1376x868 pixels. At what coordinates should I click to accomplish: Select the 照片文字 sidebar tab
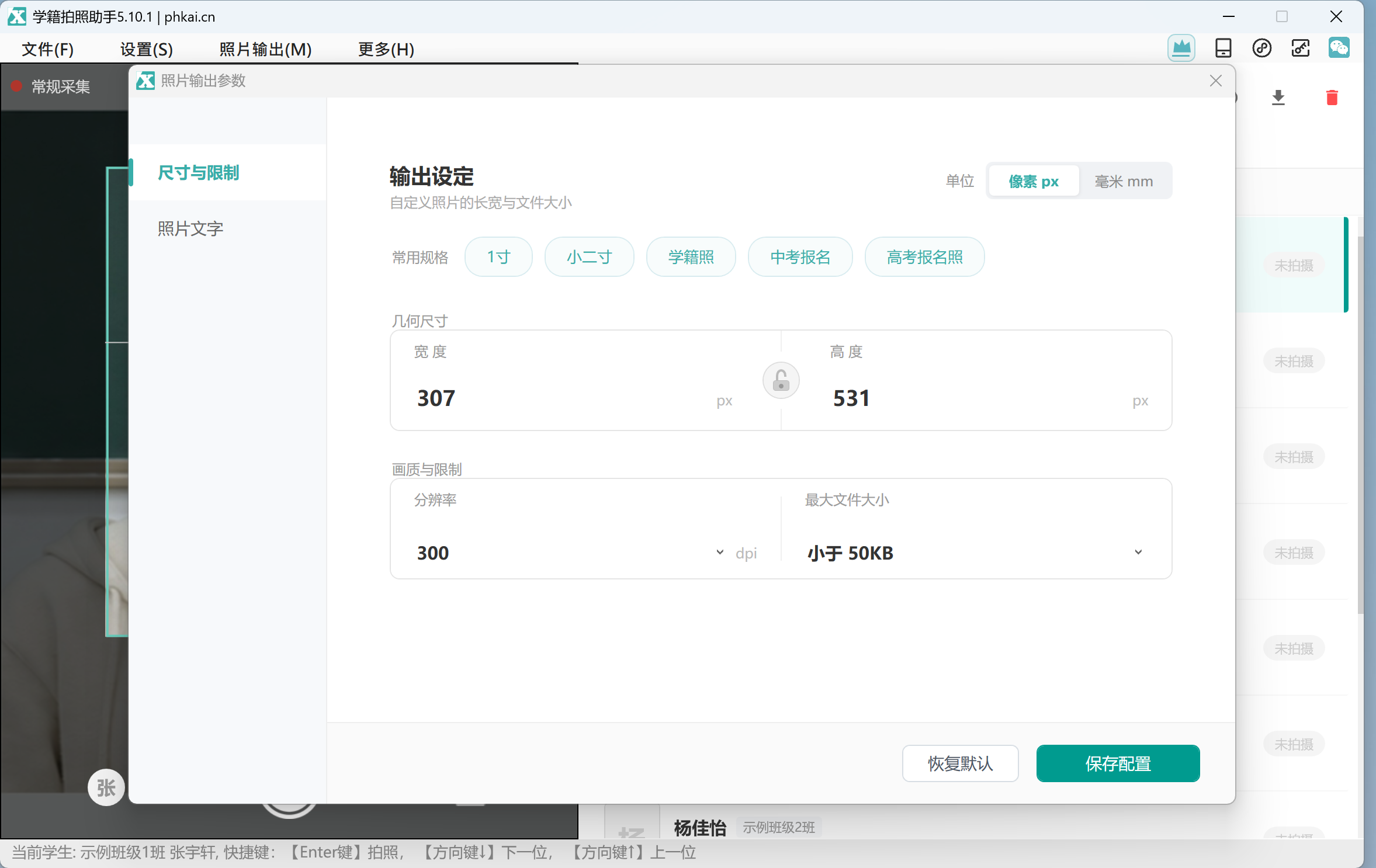[227, 228]
